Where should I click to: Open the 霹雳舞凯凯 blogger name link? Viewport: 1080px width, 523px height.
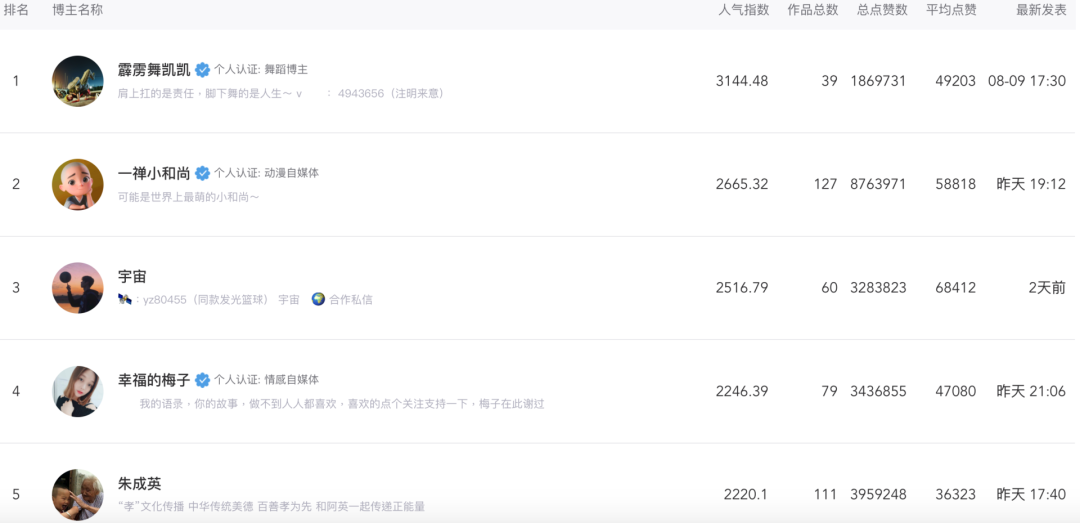[x=154, y=70]
